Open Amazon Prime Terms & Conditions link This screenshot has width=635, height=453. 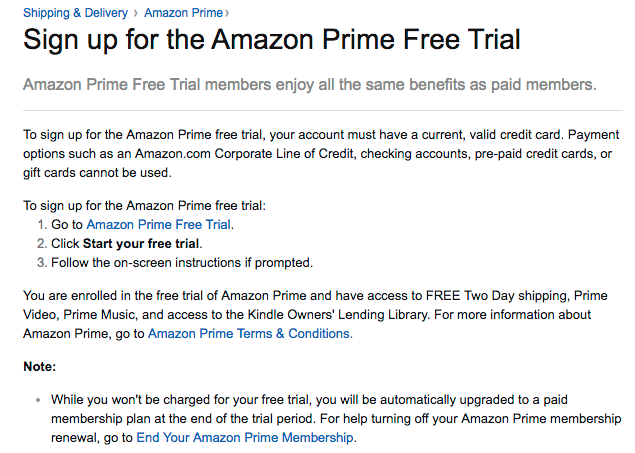pyautogui.click(x=249, y=334)
